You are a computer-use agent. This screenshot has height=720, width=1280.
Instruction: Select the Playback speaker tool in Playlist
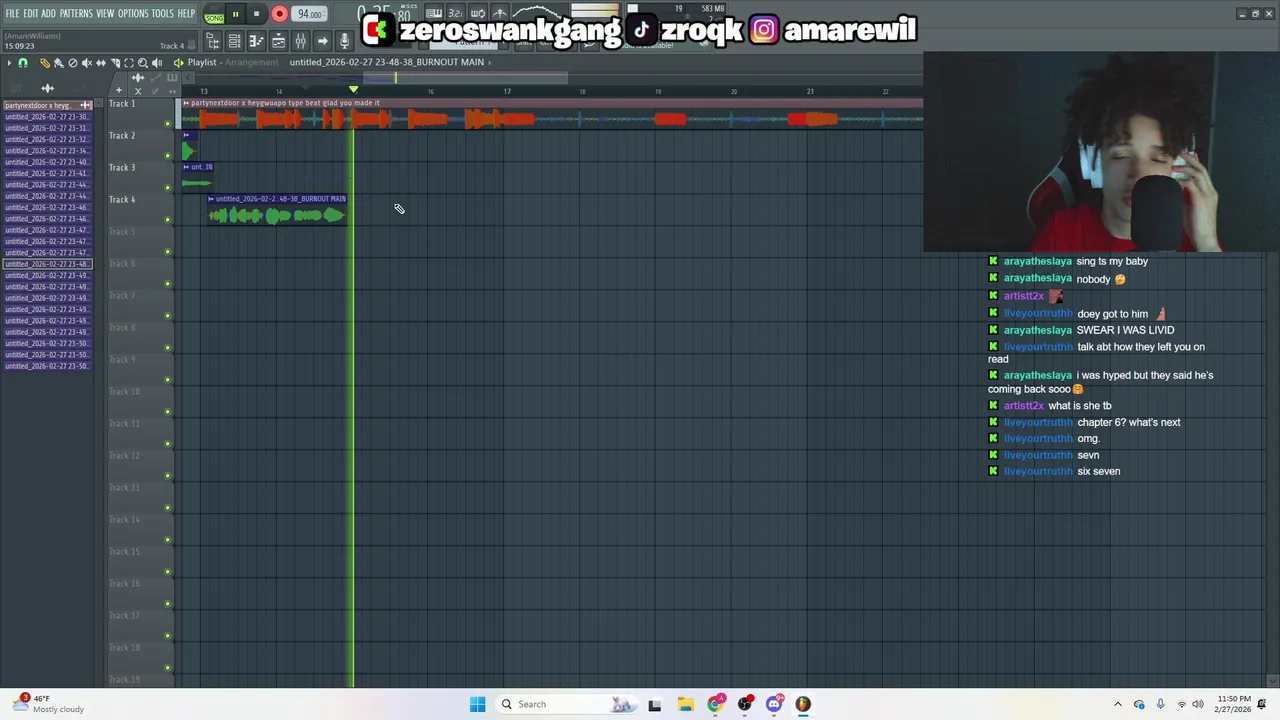156,63
